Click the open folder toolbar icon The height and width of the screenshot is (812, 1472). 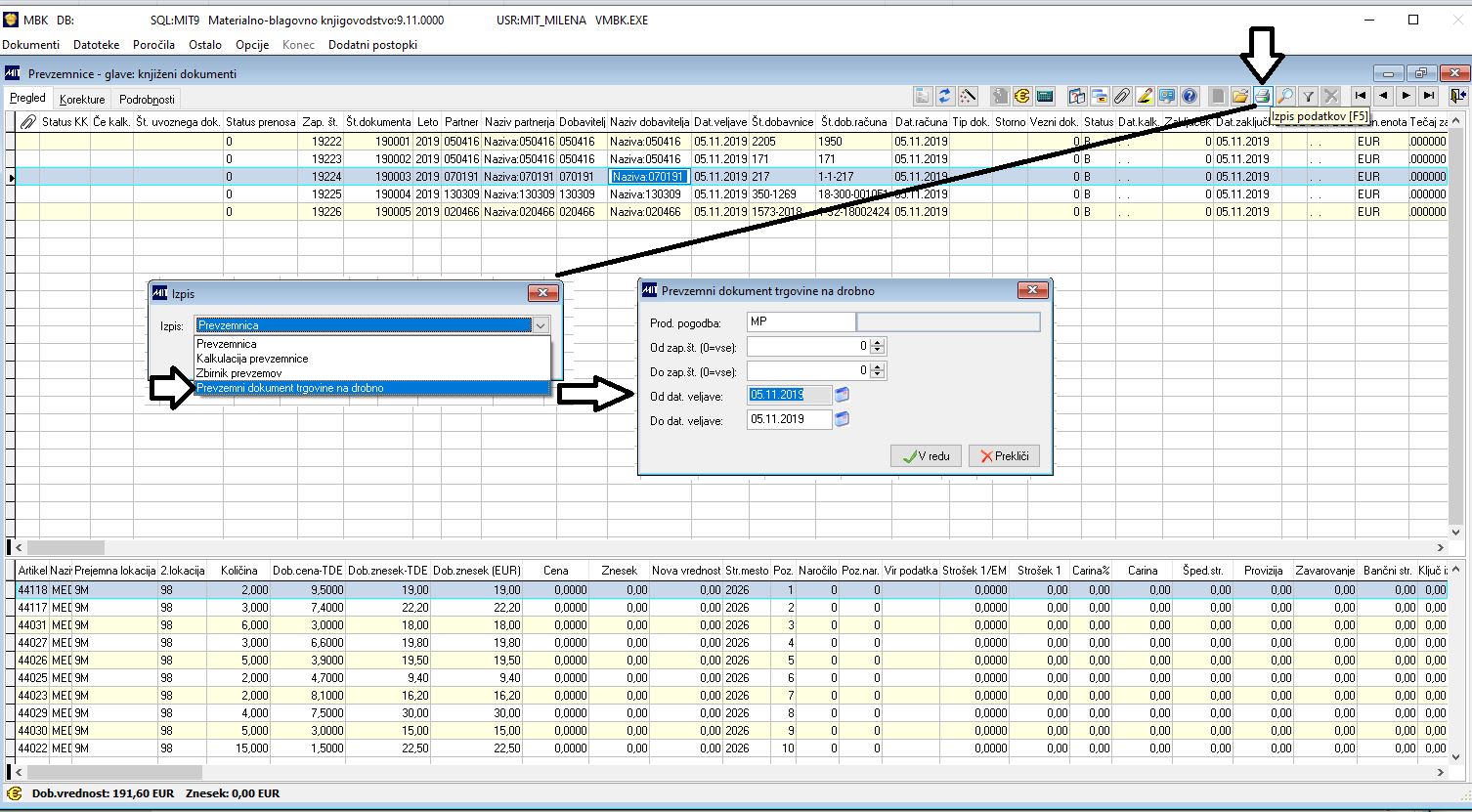1239,96
